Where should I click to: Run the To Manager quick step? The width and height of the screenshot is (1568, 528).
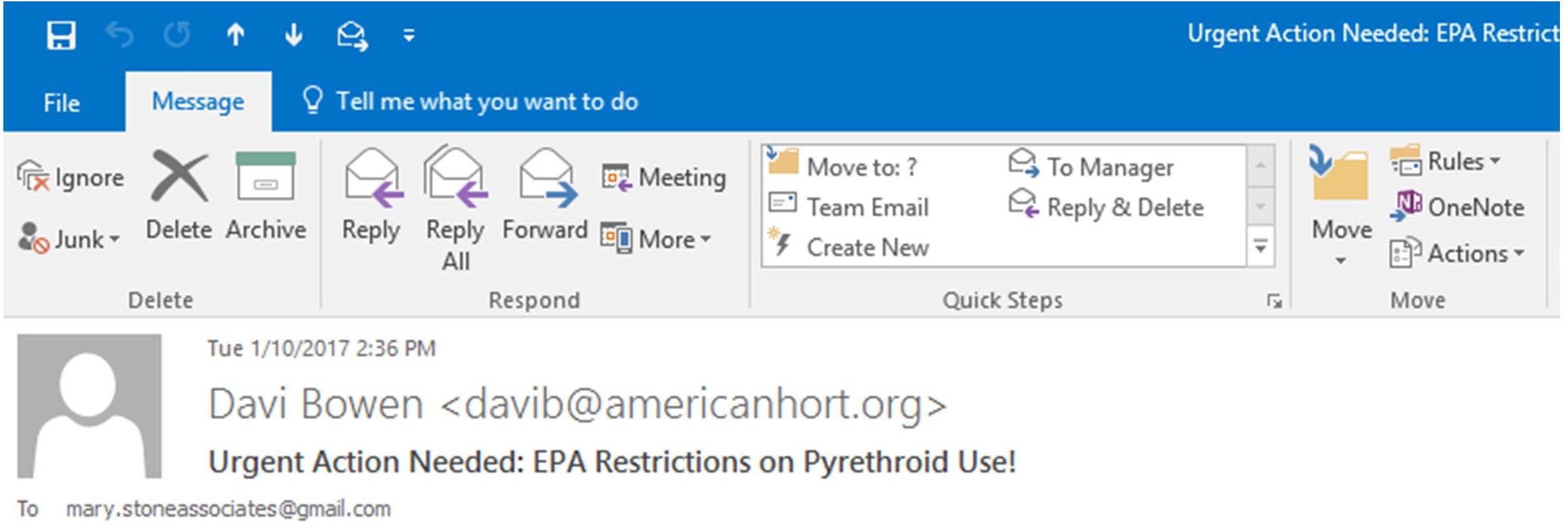tap(1092, 166)
